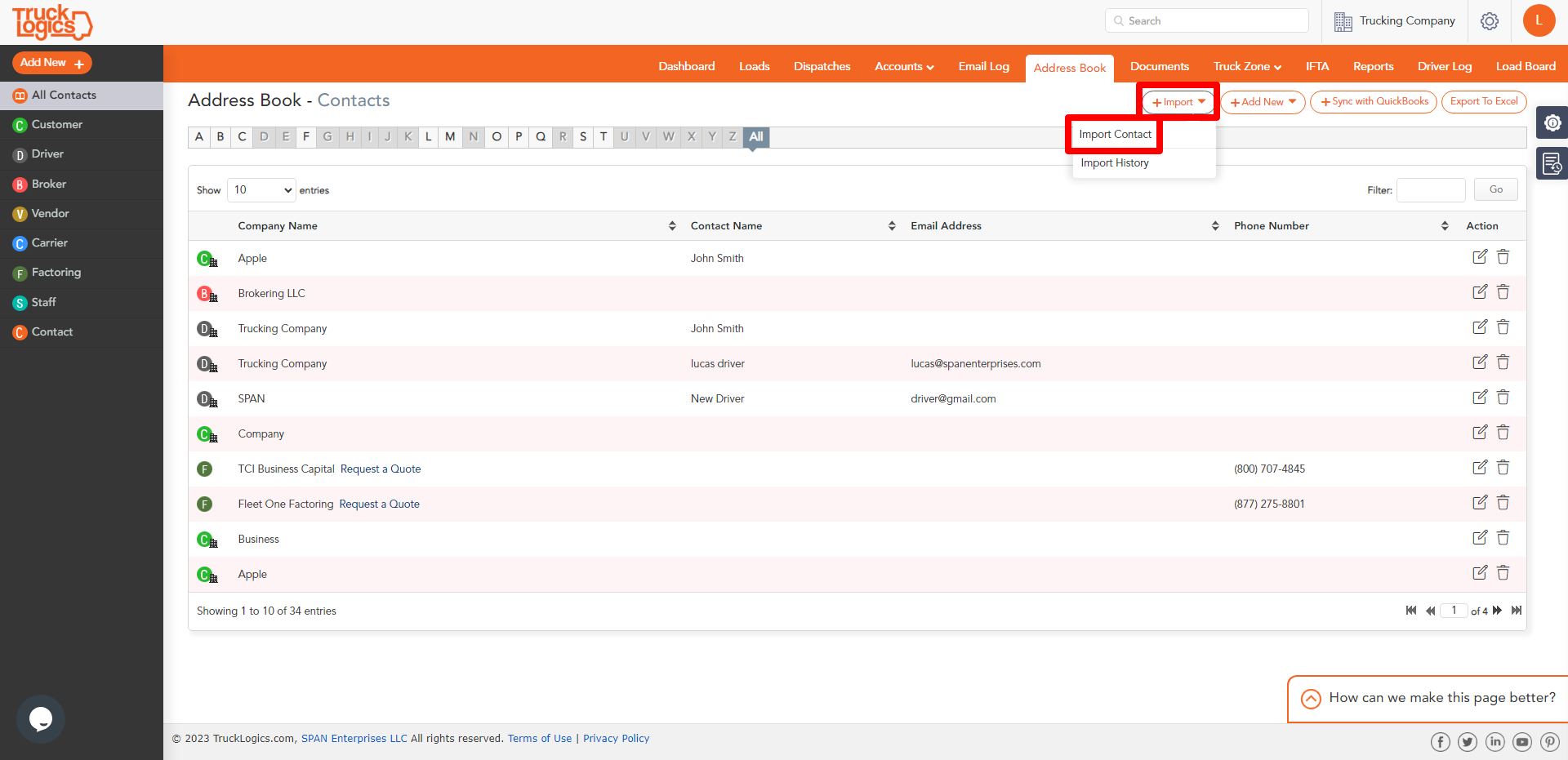
Task: Open the Accounts dropdown menu
Action: (903, 66)
